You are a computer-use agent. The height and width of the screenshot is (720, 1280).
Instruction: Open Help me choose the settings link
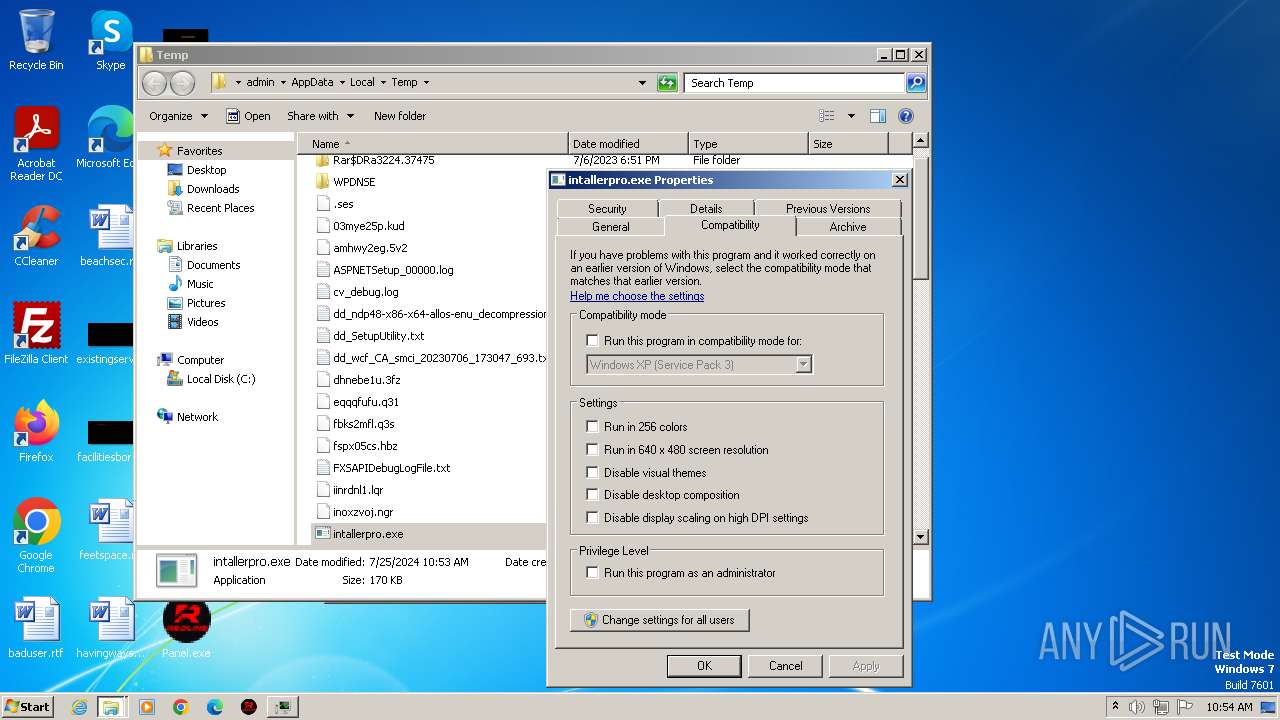(x=637, y=296)
